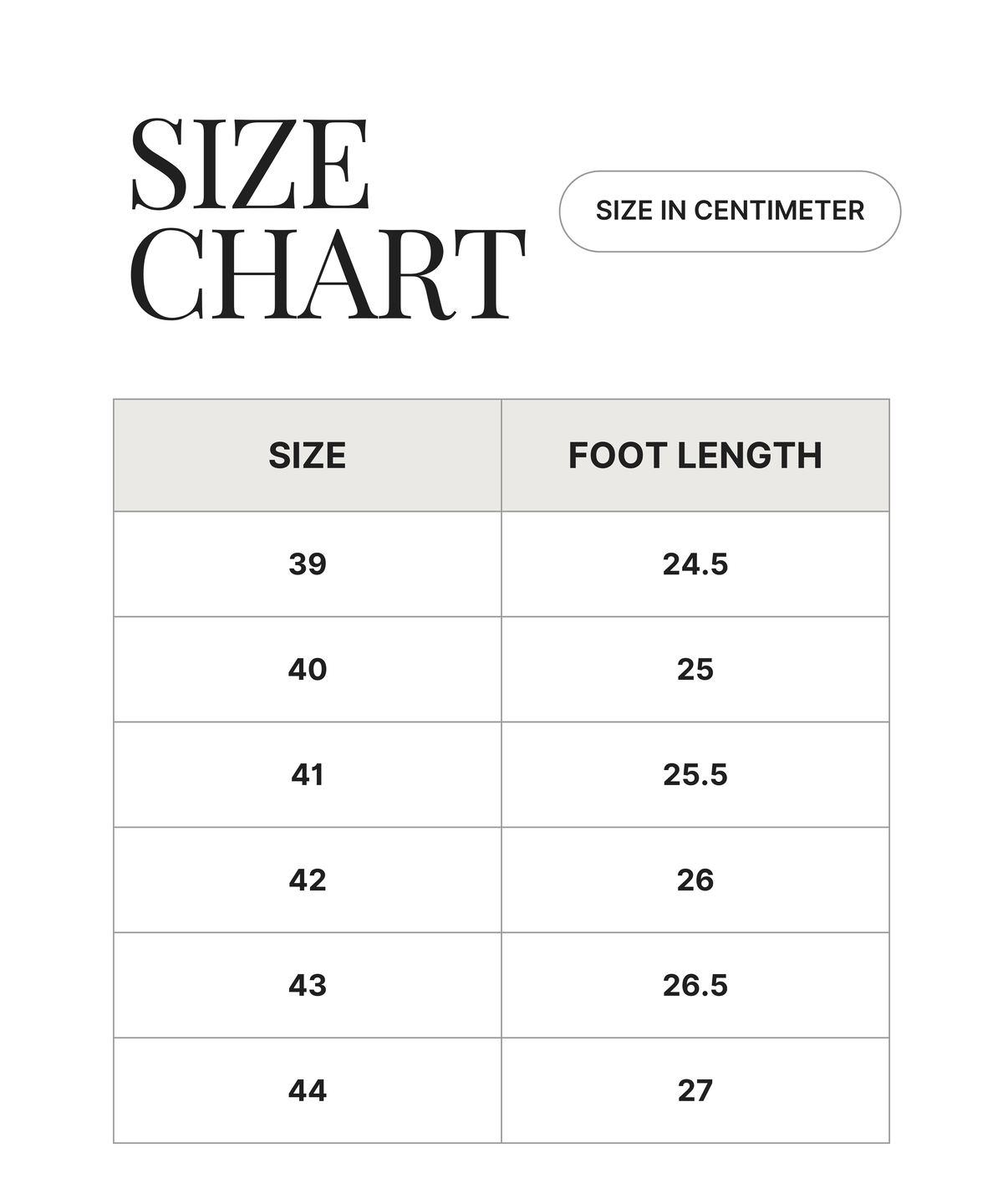This screenshot has height=1204, width=1003.
Task: Select the FOOT LENGTH column header
Action: pyautogui.click(x=695, y=456)
